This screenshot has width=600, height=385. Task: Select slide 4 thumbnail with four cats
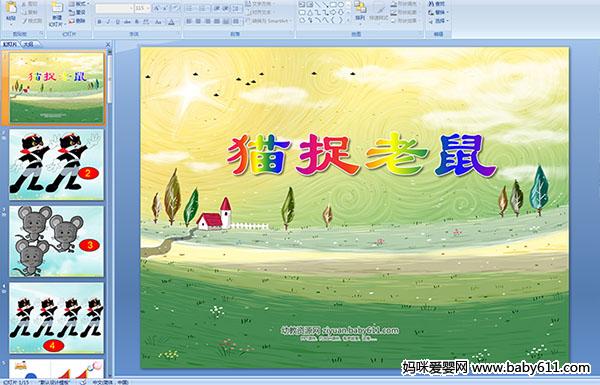[57, 318]
